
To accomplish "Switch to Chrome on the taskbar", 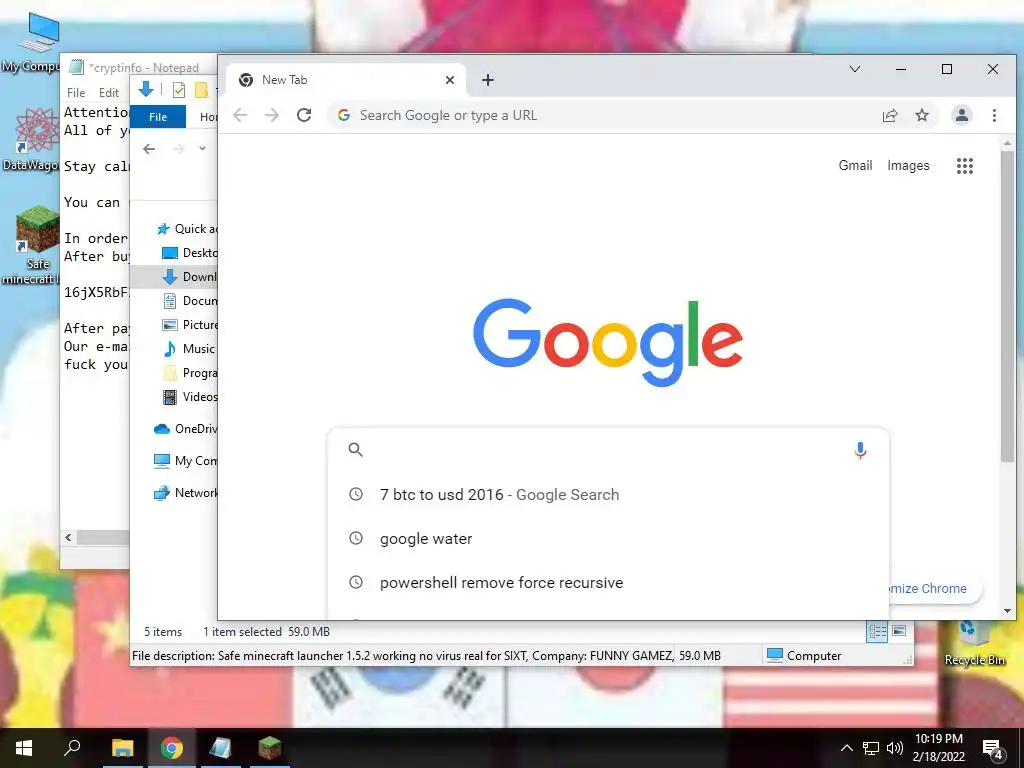I will (x=172, y=748).
